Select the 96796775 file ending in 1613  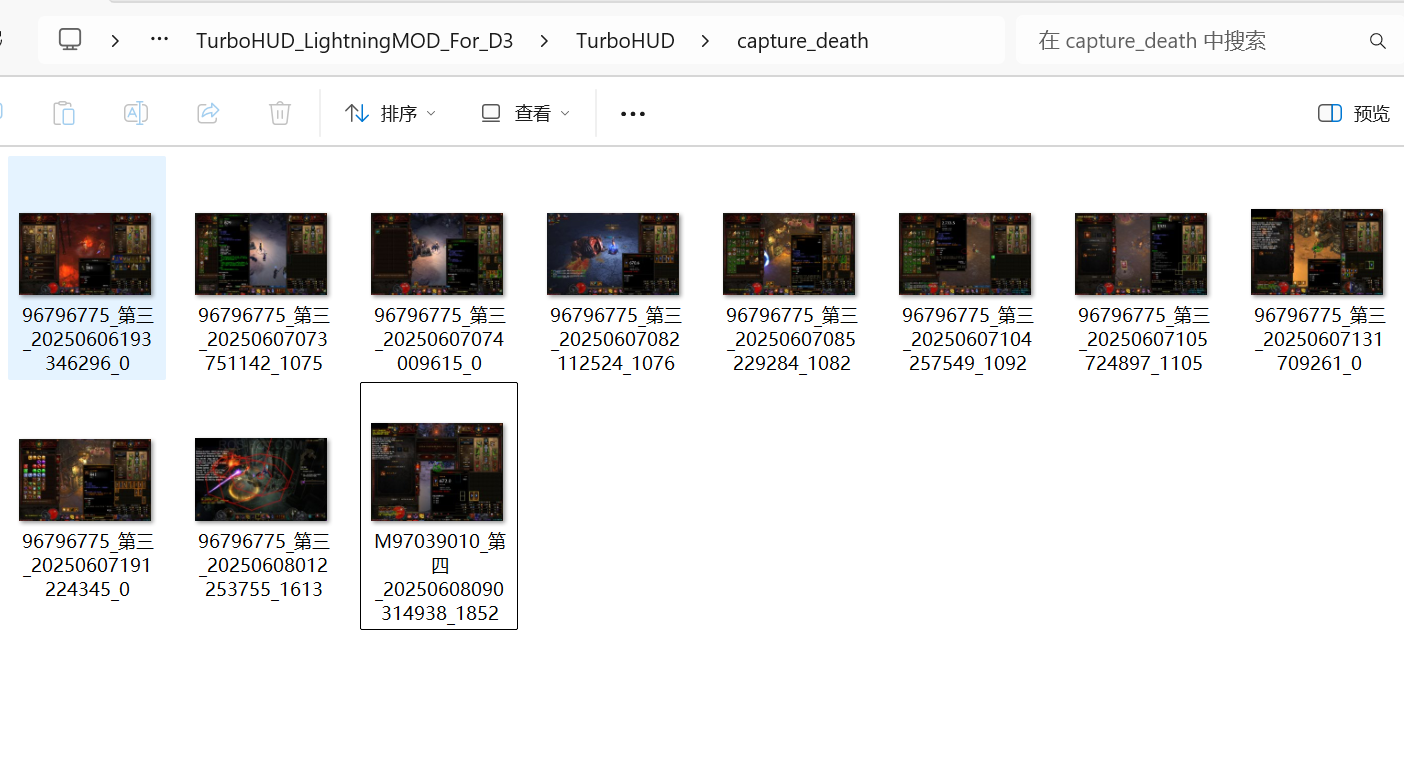pos(261,480)
